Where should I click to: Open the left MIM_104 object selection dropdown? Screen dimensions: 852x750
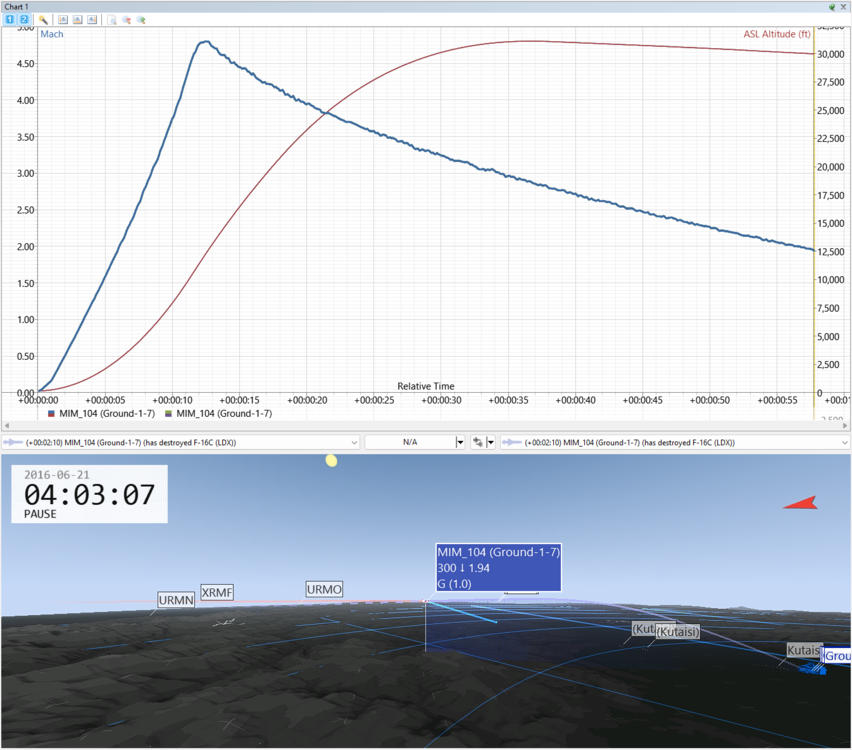180,442
